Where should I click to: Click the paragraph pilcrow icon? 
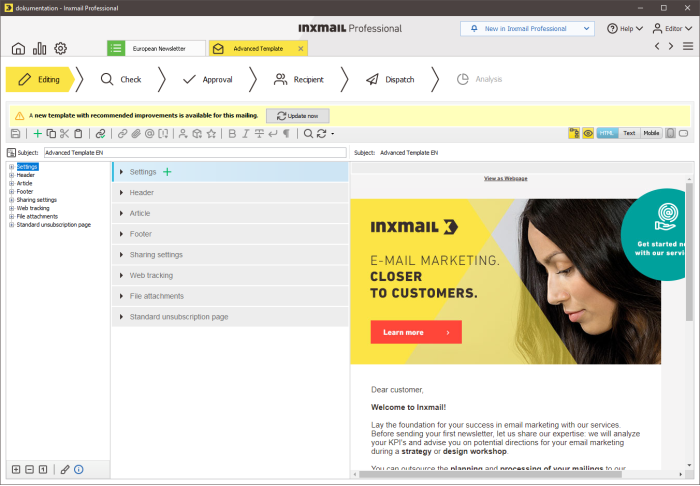coord(287,133)
